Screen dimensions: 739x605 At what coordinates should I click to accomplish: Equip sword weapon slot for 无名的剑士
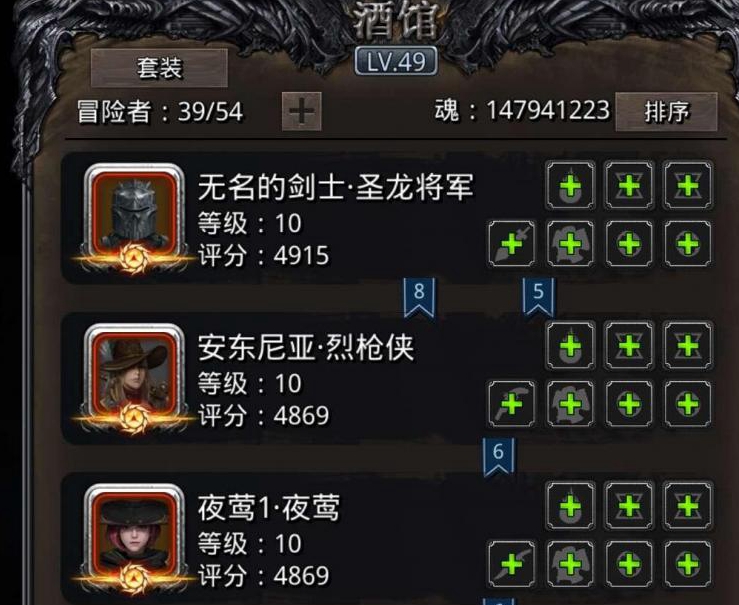coord(512,244)
